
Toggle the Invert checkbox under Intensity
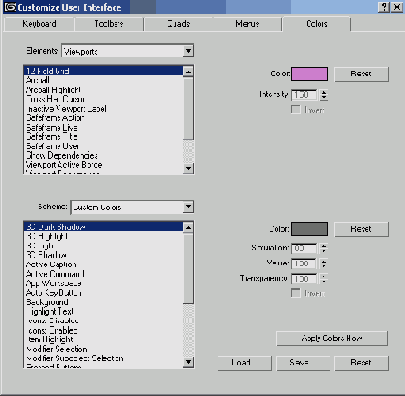tap(295, 110)
